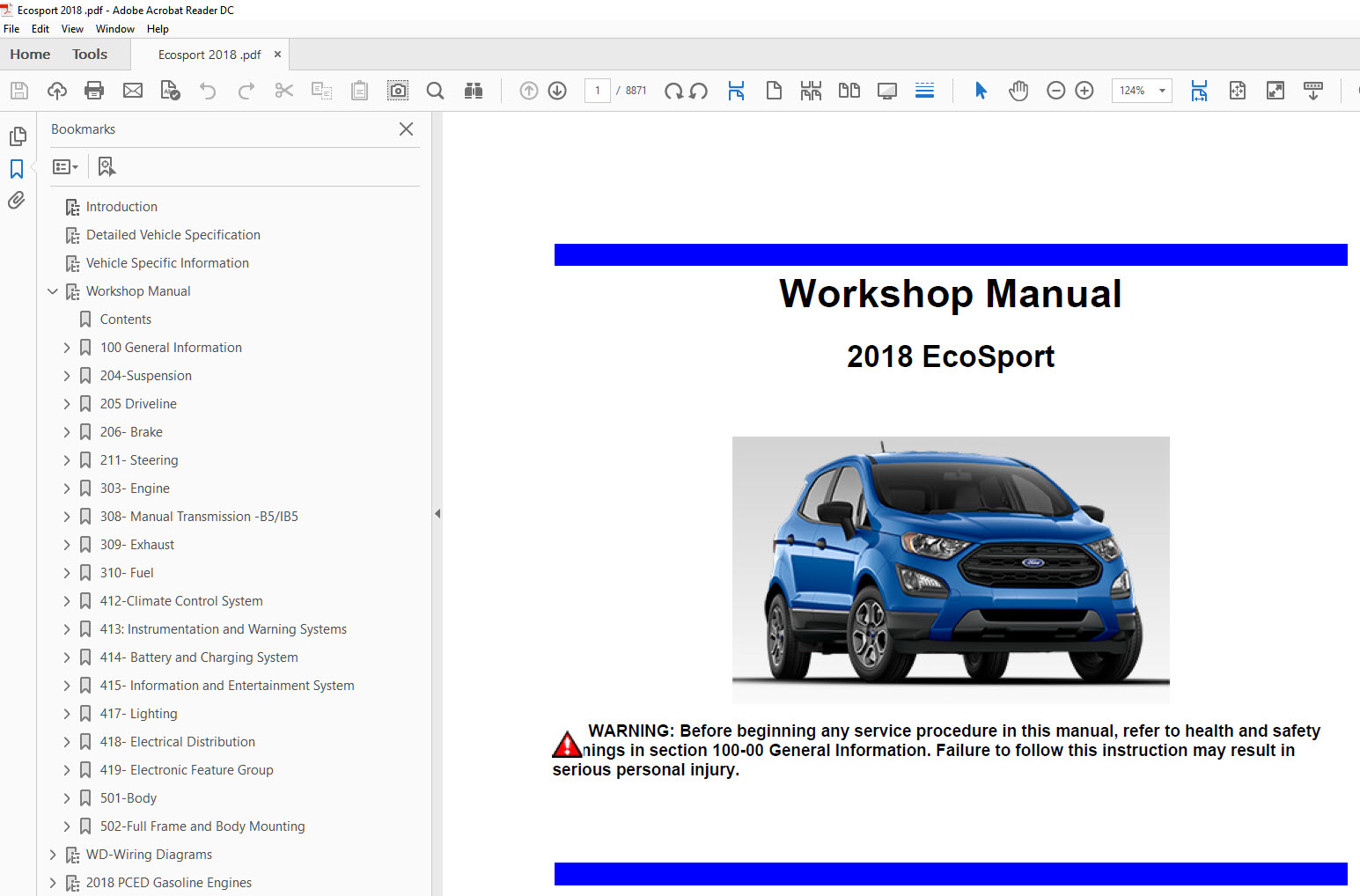Viewport: 1360px width, 896px height.
Task: Expand the 303- Engine bookmark
Action: 67,488
